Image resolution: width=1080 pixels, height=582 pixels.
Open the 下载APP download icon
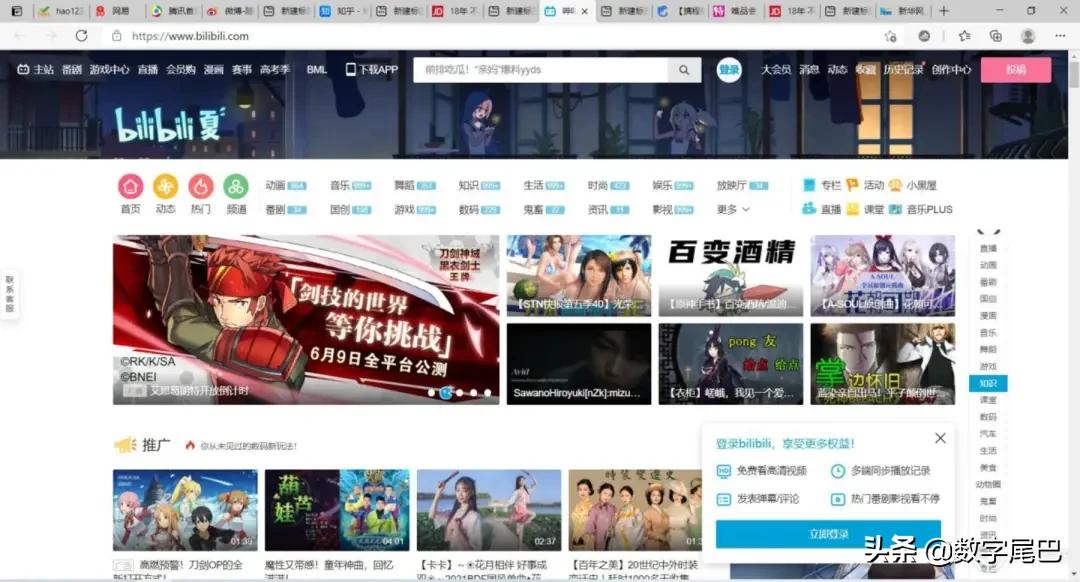click(x=351, y=70)
